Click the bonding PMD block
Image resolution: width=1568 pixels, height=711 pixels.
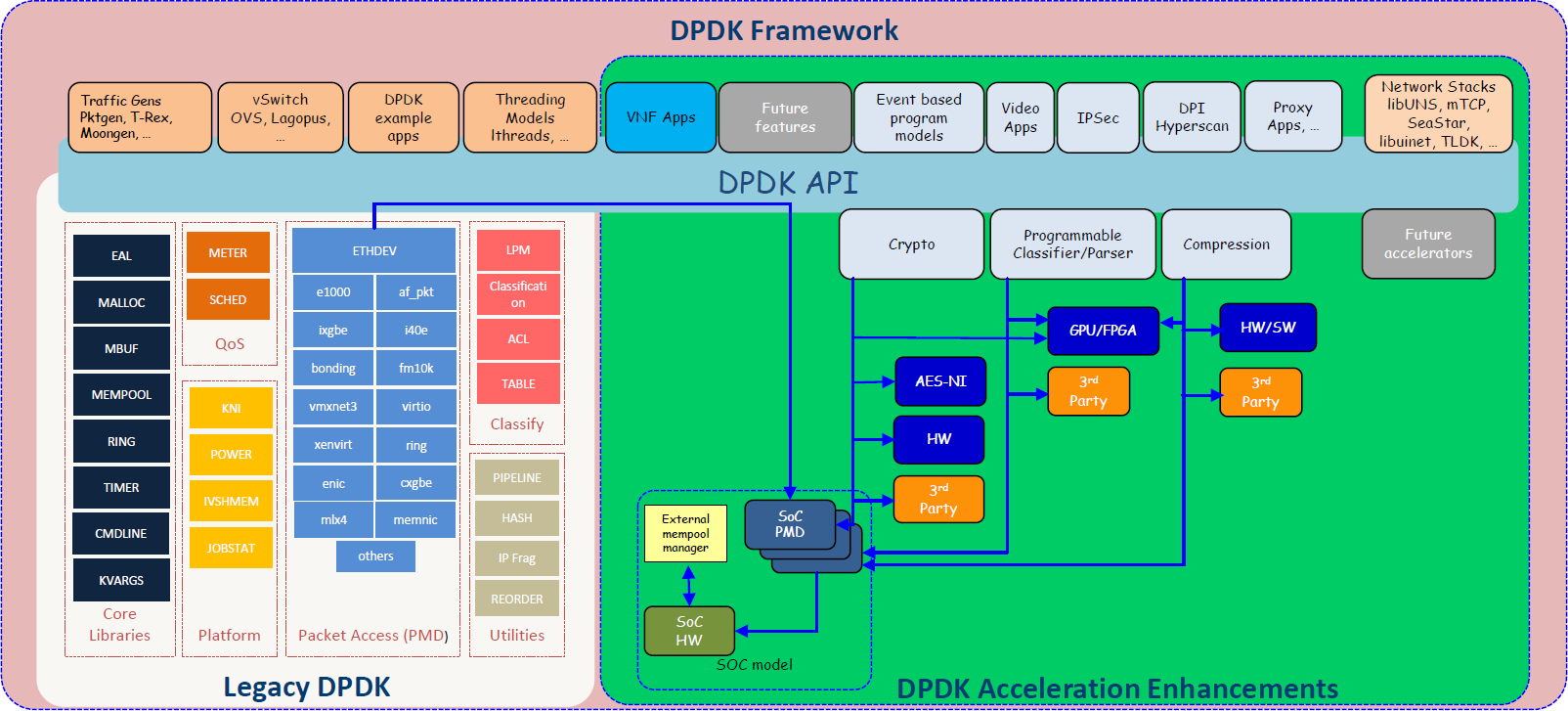[x=333, y=369]
